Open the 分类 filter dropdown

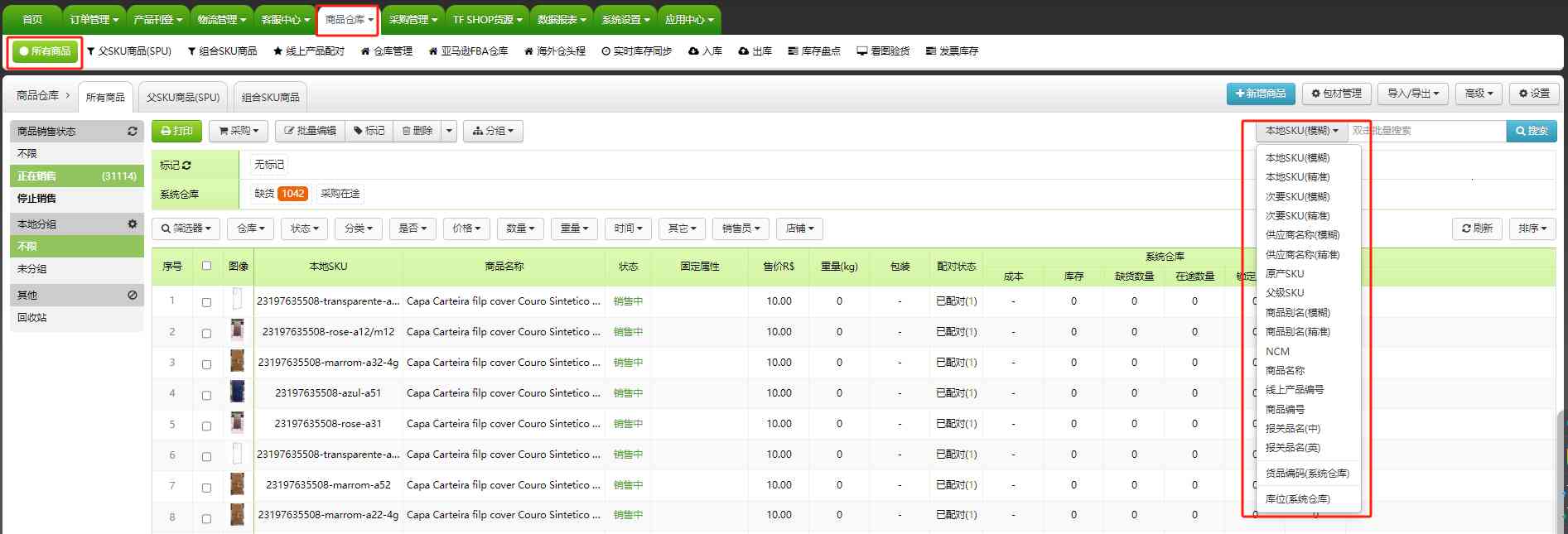click(359, 229)
